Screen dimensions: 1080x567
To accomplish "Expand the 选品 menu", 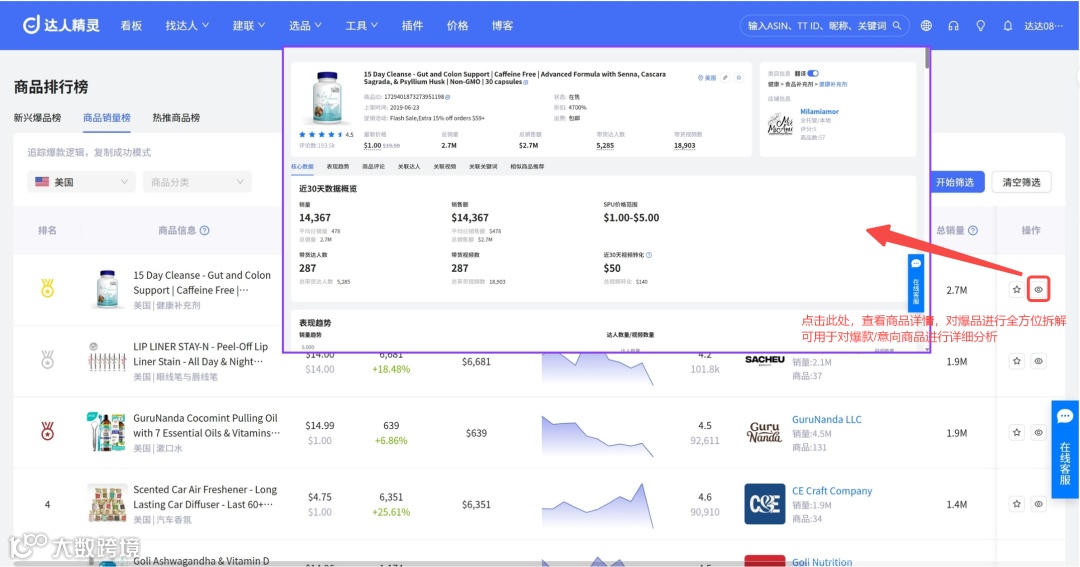I will (x=305, y=25).
